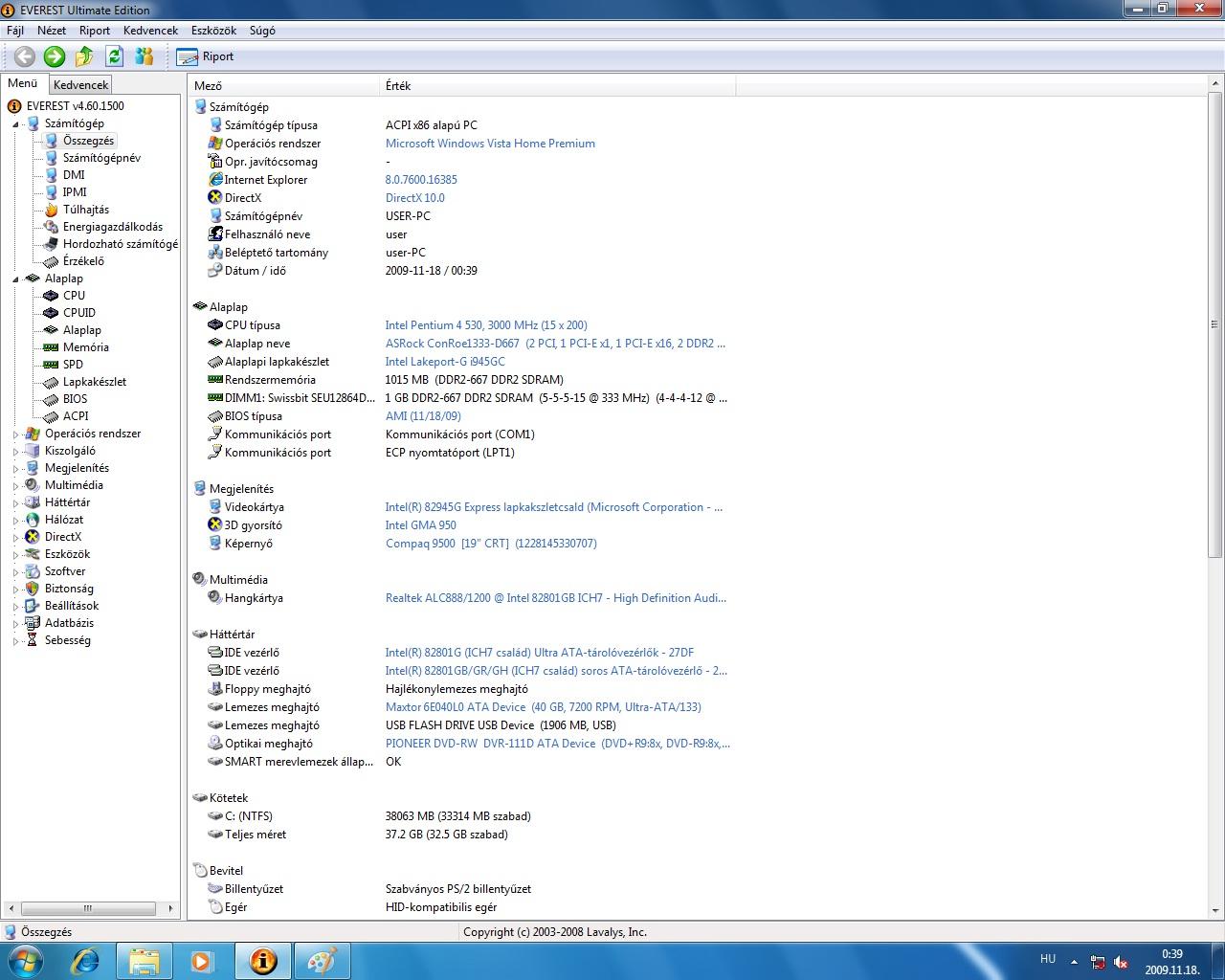Collapse the Alaplap tree node
Image resolution: width=1225 pixels, height=980 pixels.
(x=15, y=279)
